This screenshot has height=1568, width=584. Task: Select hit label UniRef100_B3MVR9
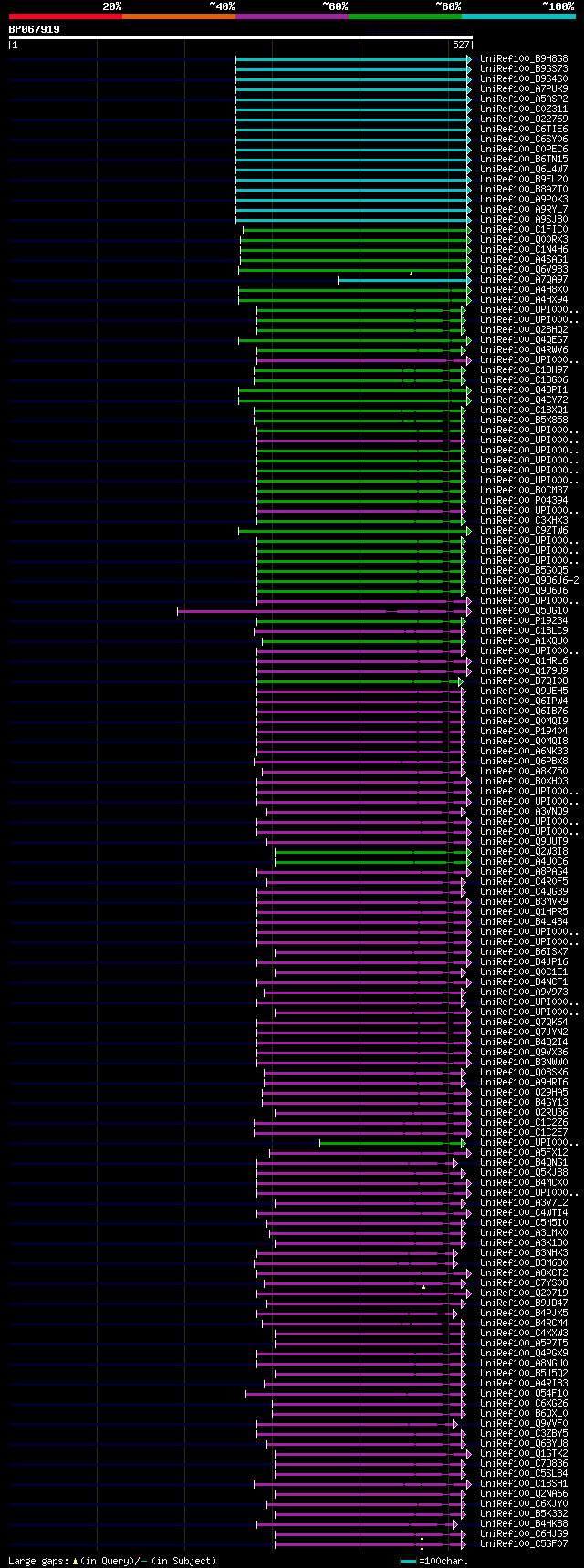524,901
